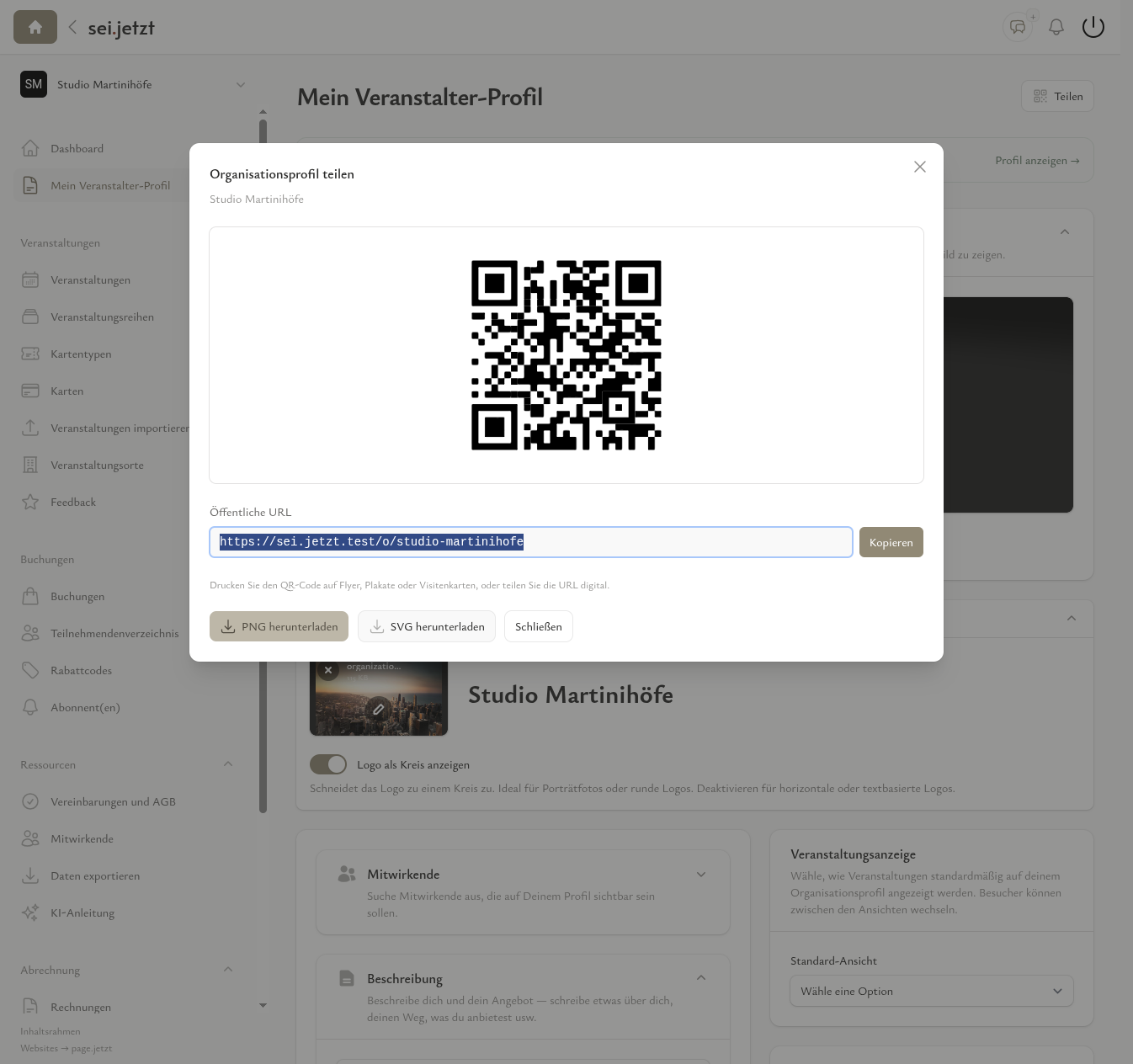Download QR code as PNG
The image size is (1133, 1064).
(x=279, y=626)
